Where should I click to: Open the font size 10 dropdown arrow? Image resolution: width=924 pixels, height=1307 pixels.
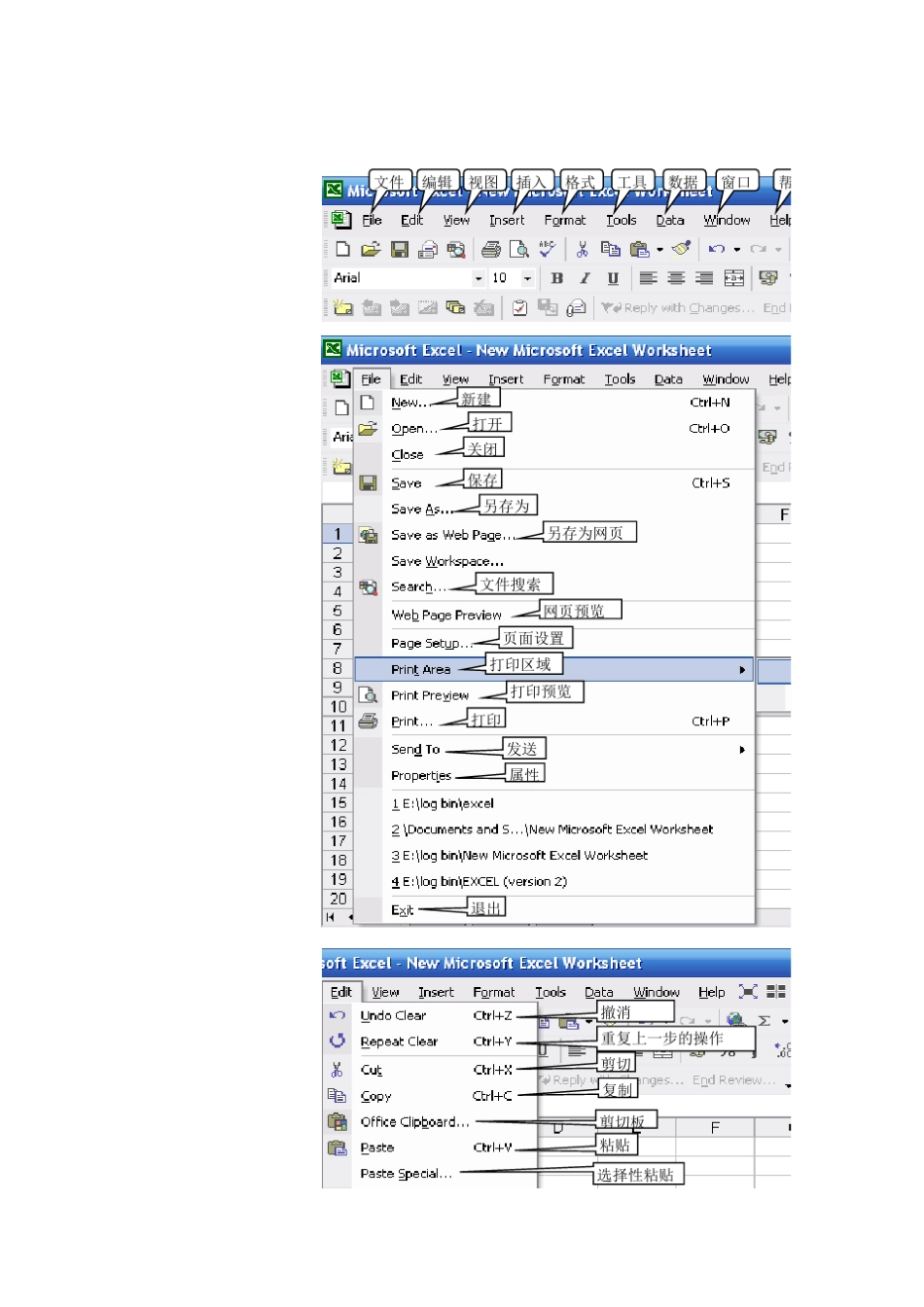coord(527,278)
